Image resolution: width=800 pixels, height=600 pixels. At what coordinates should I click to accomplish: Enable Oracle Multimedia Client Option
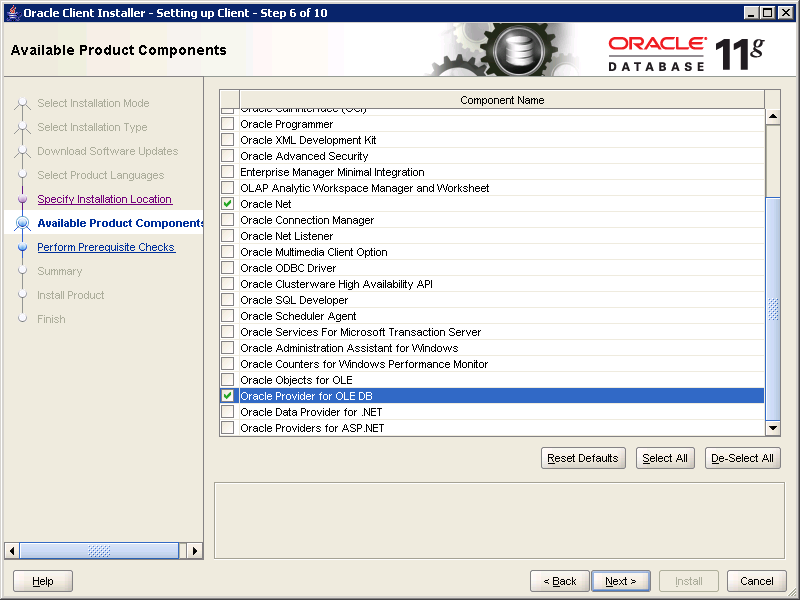(227, 252)
